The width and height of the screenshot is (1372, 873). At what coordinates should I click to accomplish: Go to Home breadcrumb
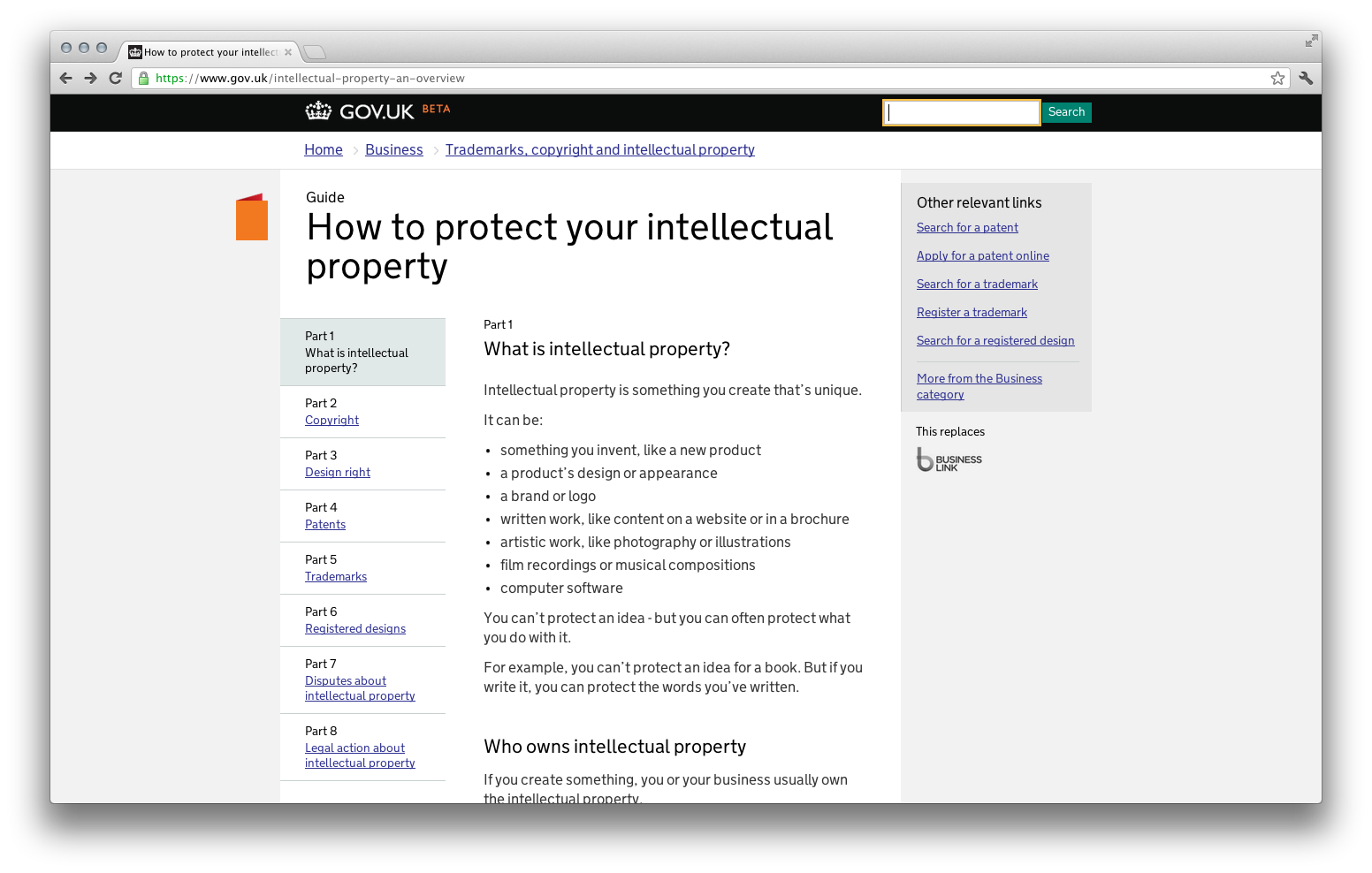[x=324, y=150]
